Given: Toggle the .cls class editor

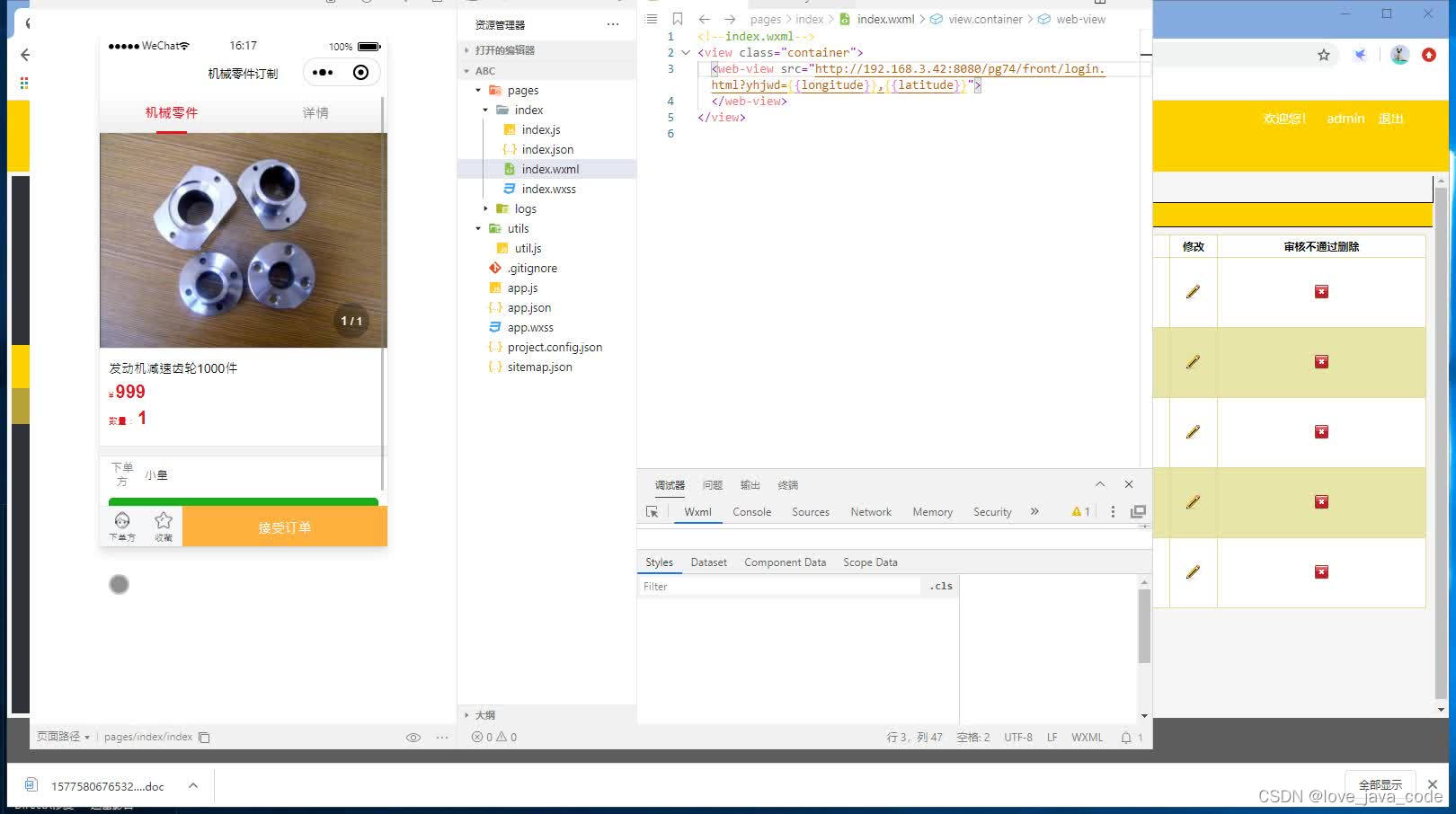Looking at the screenshot, I should tap(941, 587).
